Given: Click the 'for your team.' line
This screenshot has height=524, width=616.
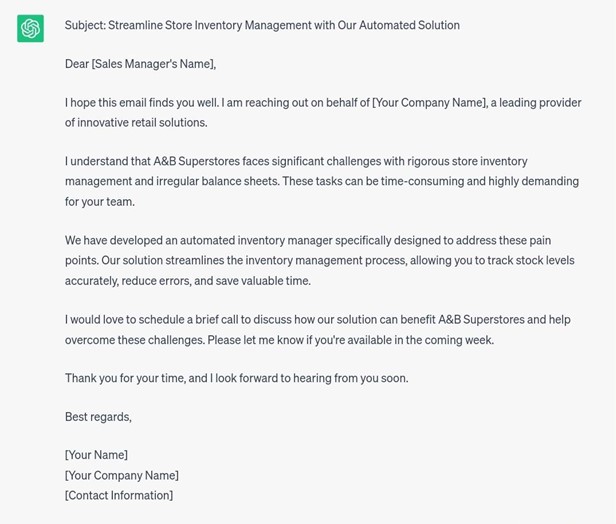Looking at the screenshot, I should pos(100,202).
